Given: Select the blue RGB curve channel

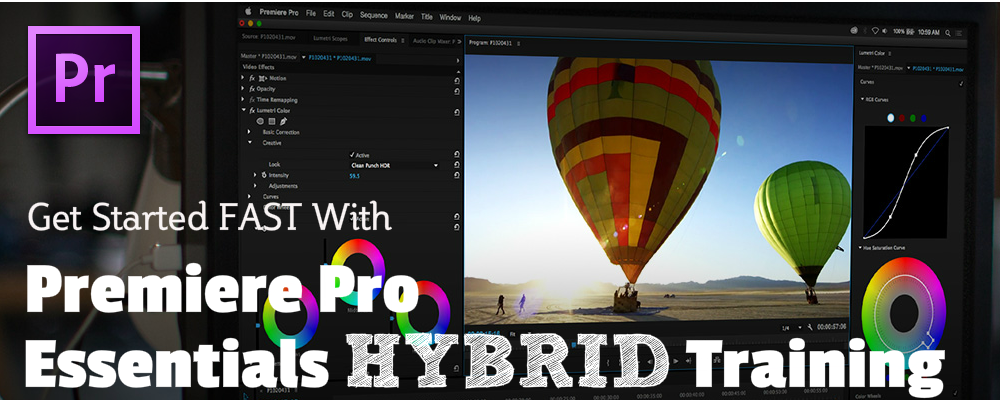Looking at the screenshot, I should pyautogui.click(x=923, y=118).
